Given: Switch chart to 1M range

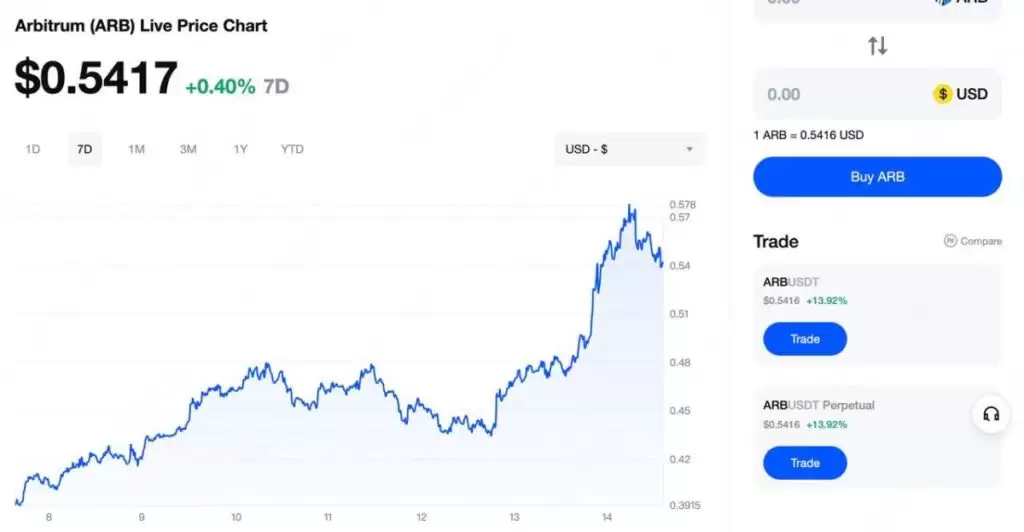Looking at the screenshot, I should [137, 150].
